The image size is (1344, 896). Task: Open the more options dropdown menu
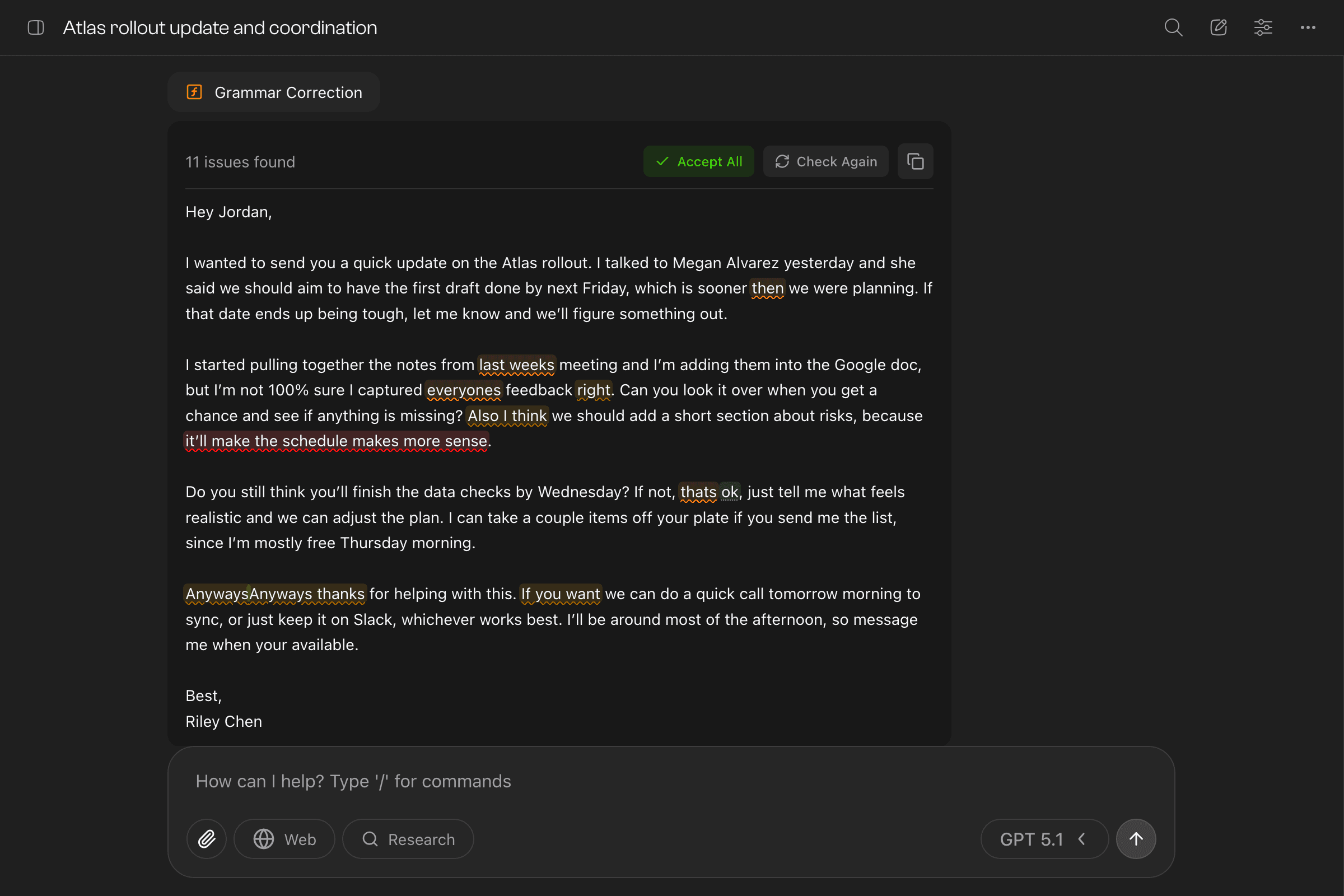(x=1308, y=27)
